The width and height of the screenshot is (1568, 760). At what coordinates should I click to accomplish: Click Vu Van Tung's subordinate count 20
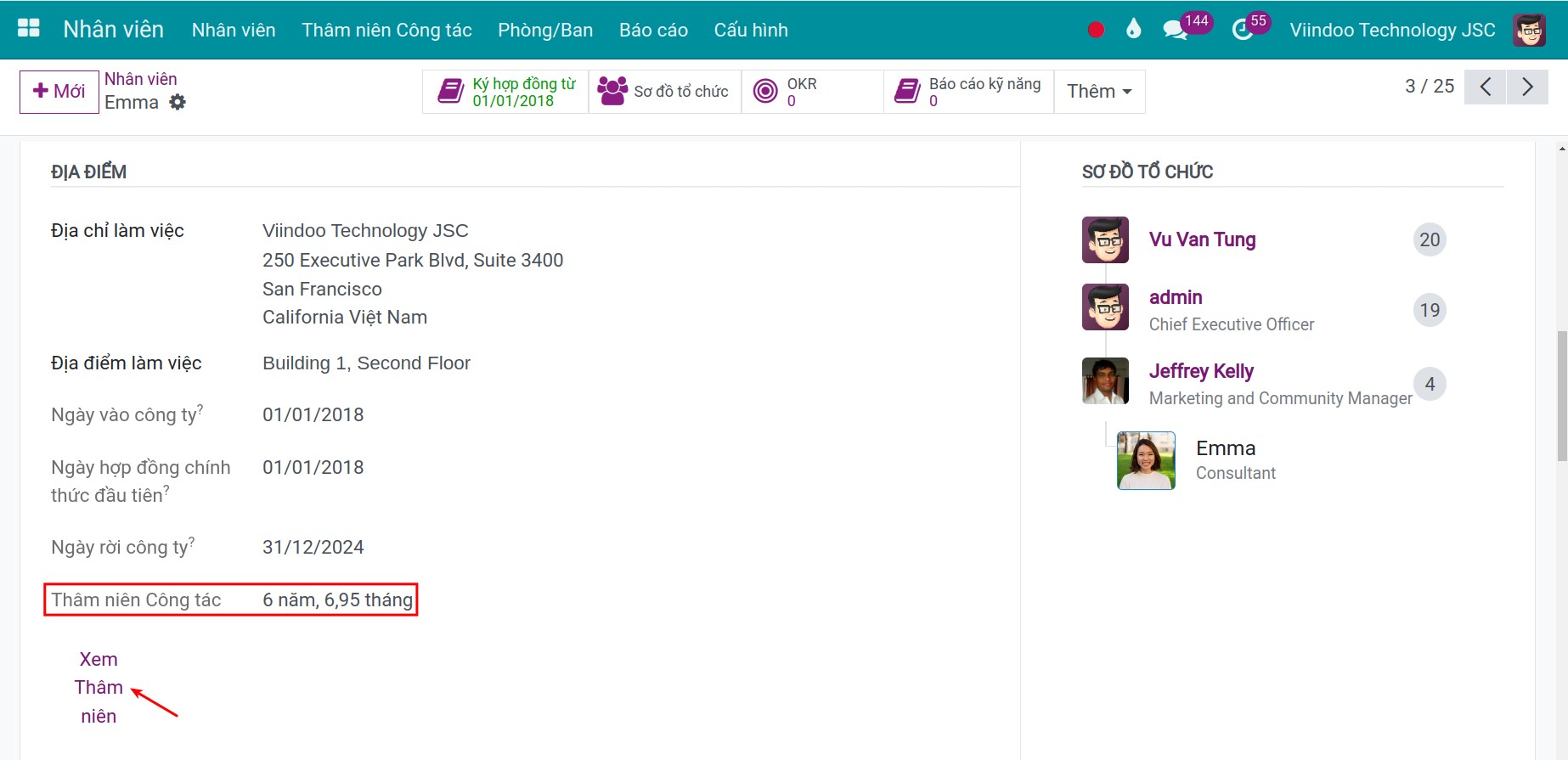click(x=1430, y=239)
